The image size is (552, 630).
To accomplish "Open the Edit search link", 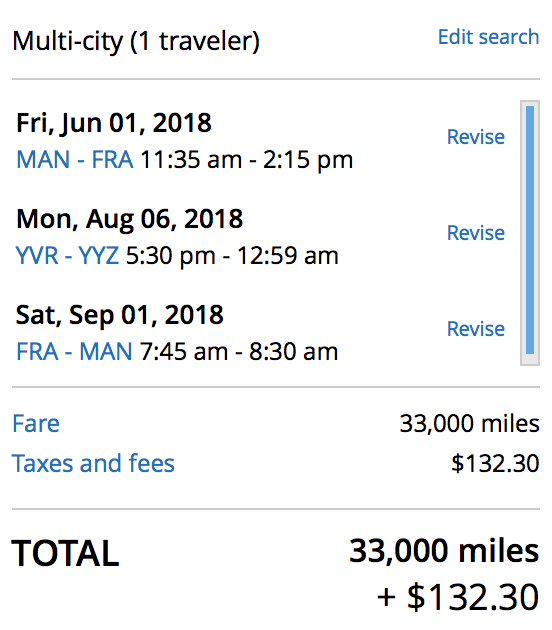I will coord(488,37).
